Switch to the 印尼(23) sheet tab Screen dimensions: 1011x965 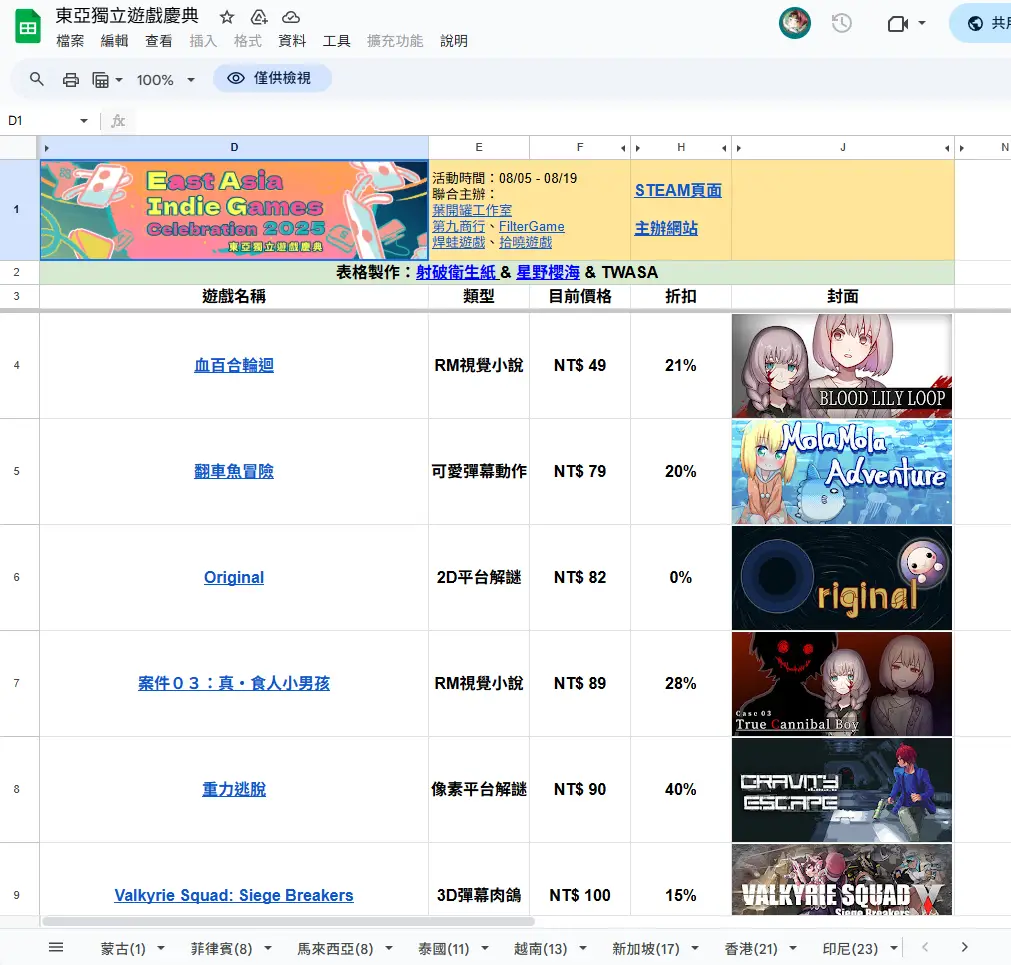coord(850,948)
